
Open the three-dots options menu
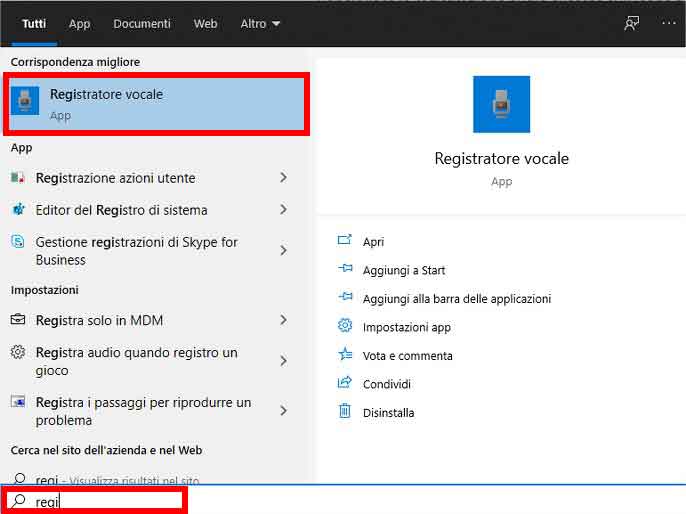(x=668, y=23)
